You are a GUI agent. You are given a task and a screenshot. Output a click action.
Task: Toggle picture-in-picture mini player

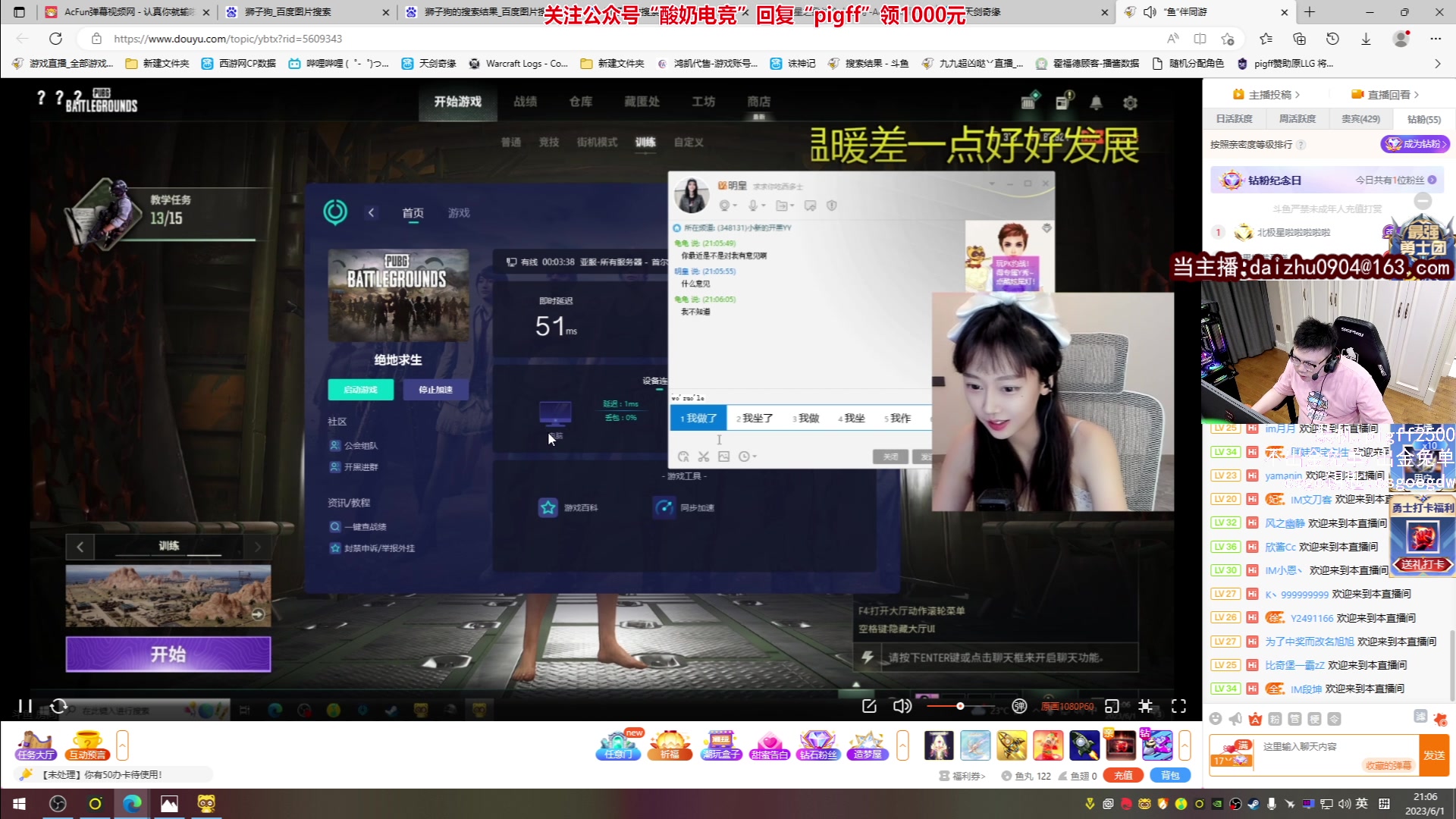point(1112,706)
